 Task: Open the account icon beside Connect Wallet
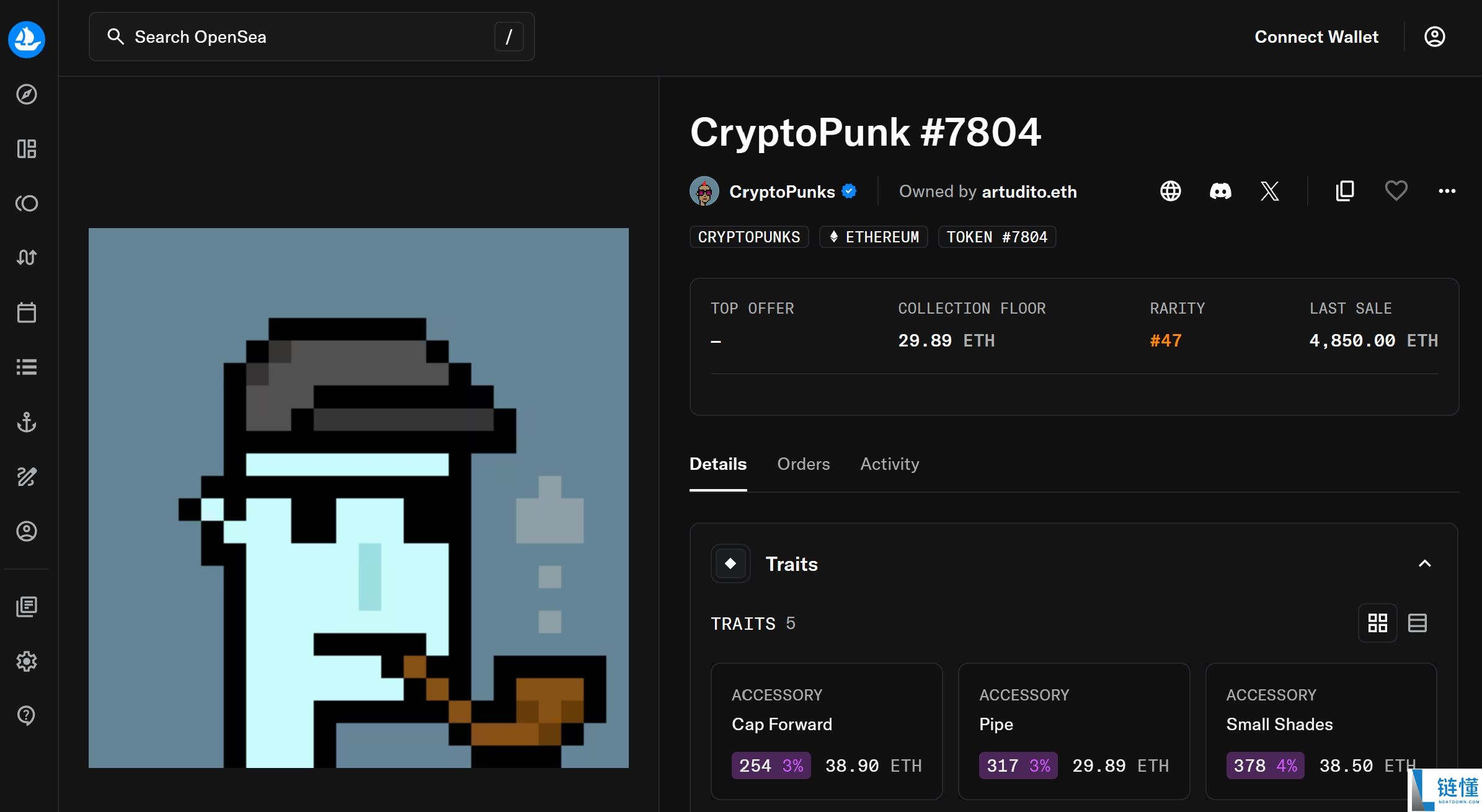1434,37
